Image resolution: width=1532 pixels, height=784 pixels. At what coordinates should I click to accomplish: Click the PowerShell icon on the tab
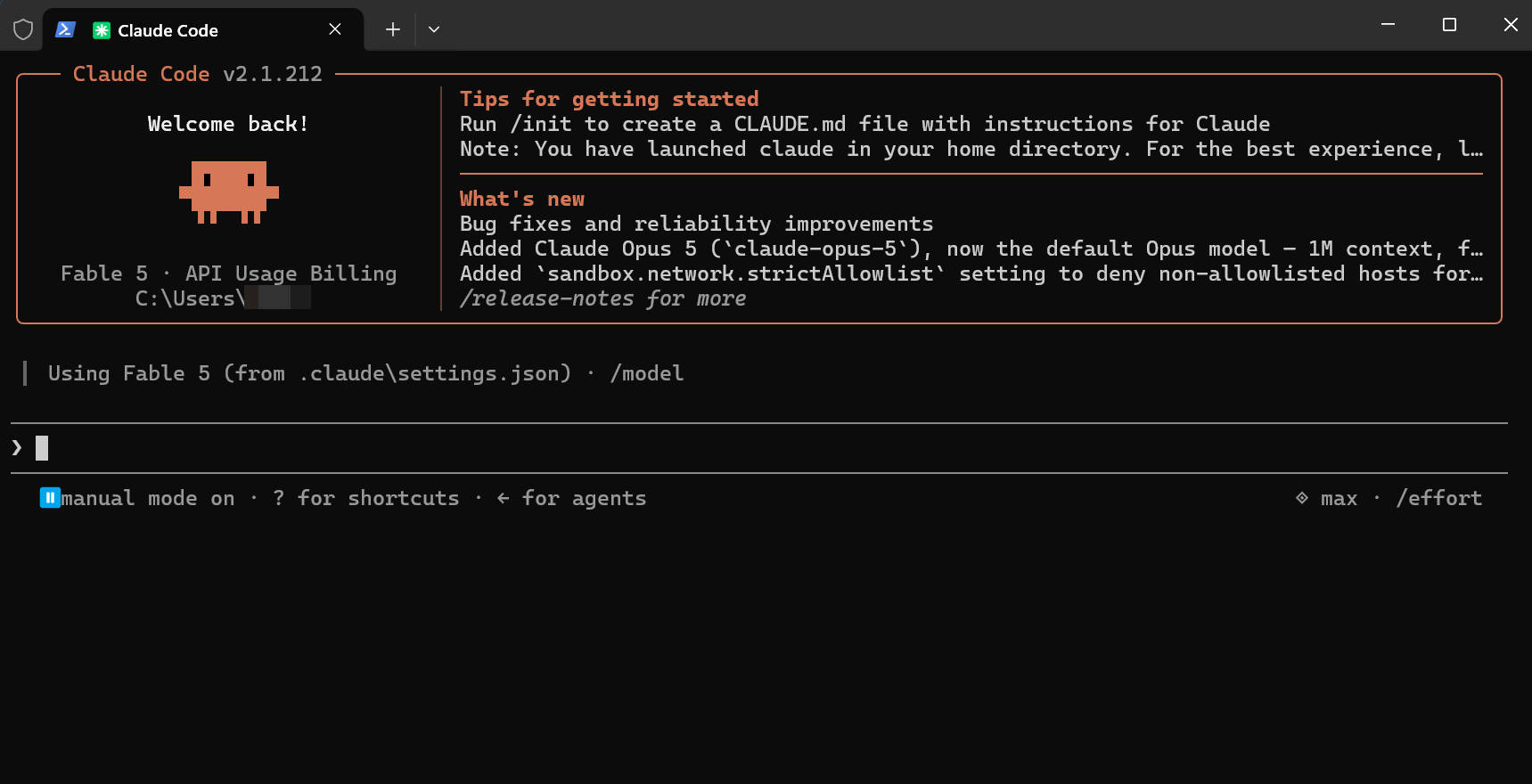pyautogui.click(x=65, y=29)
